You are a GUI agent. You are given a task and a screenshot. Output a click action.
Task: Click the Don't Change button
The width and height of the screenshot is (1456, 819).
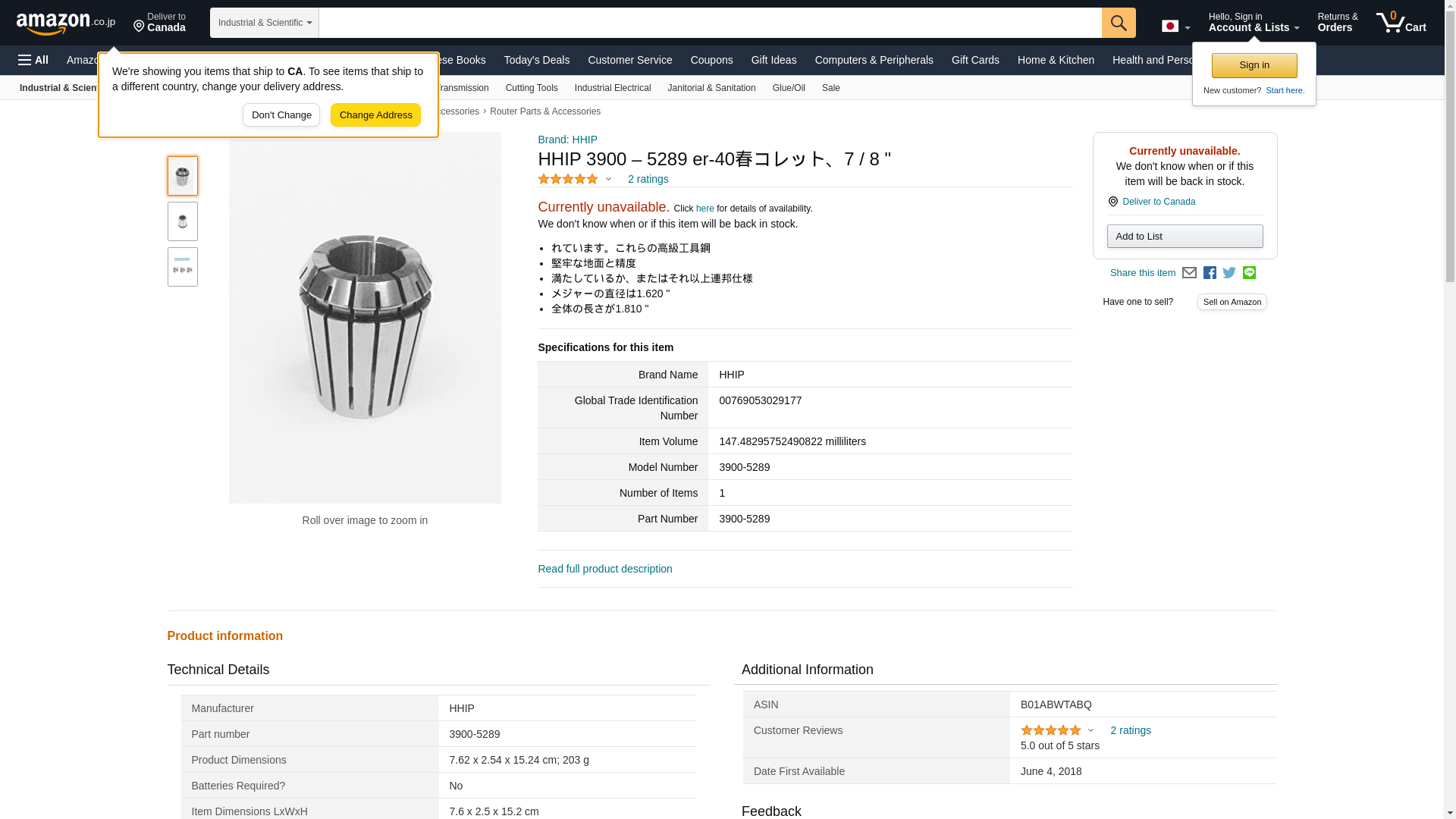tap(281, 115)
